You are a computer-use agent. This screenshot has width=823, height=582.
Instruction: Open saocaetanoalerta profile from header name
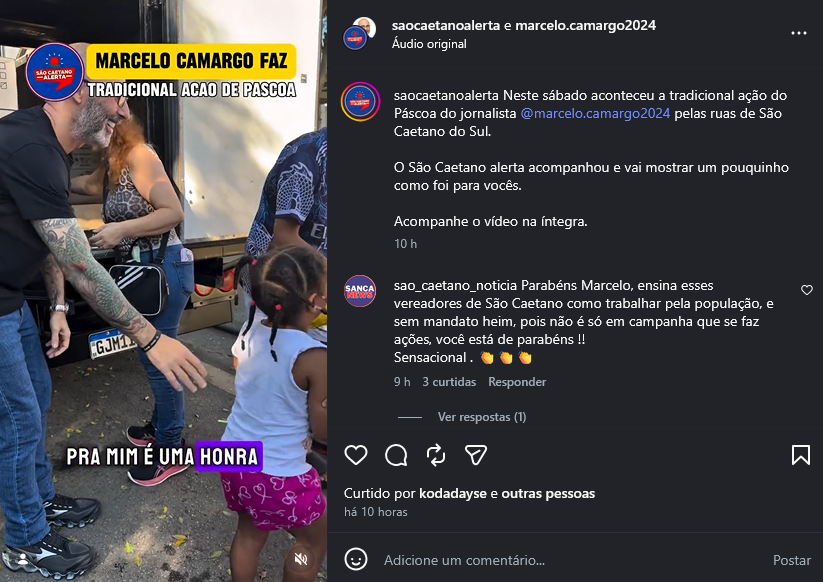click(446, 25)
